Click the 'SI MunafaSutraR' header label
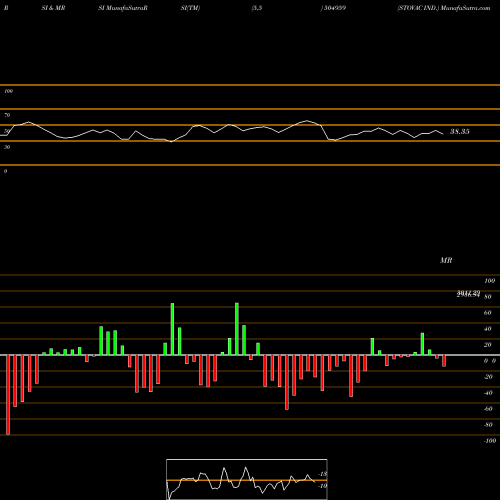Screen dimensions: 500x500 pyautogui.click(x=123, y=8)
